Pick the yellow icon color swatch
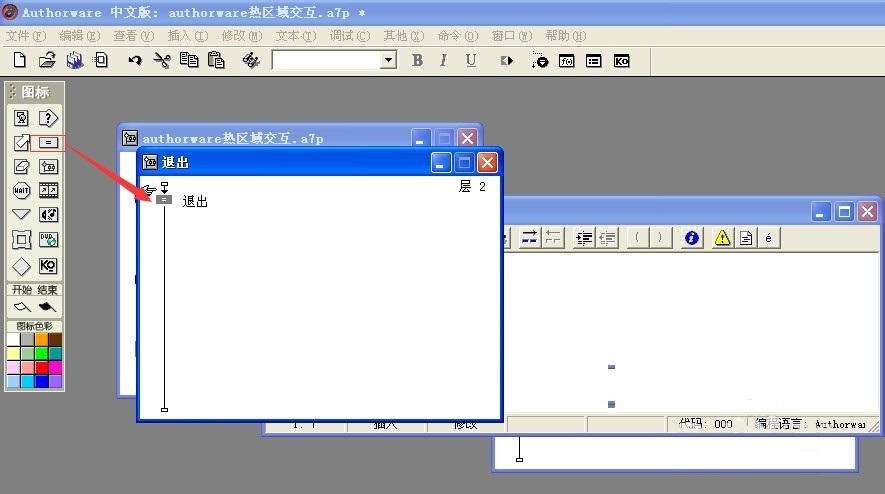This screenshot has width=885, height=494. point(14,353)
